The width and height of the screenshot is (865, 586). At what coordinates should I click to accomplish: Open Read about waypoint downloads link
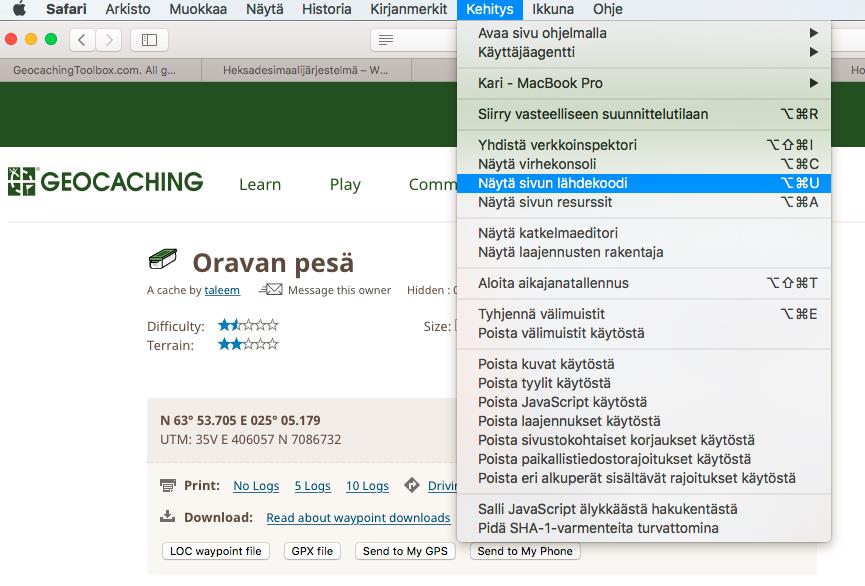point(358,518)
